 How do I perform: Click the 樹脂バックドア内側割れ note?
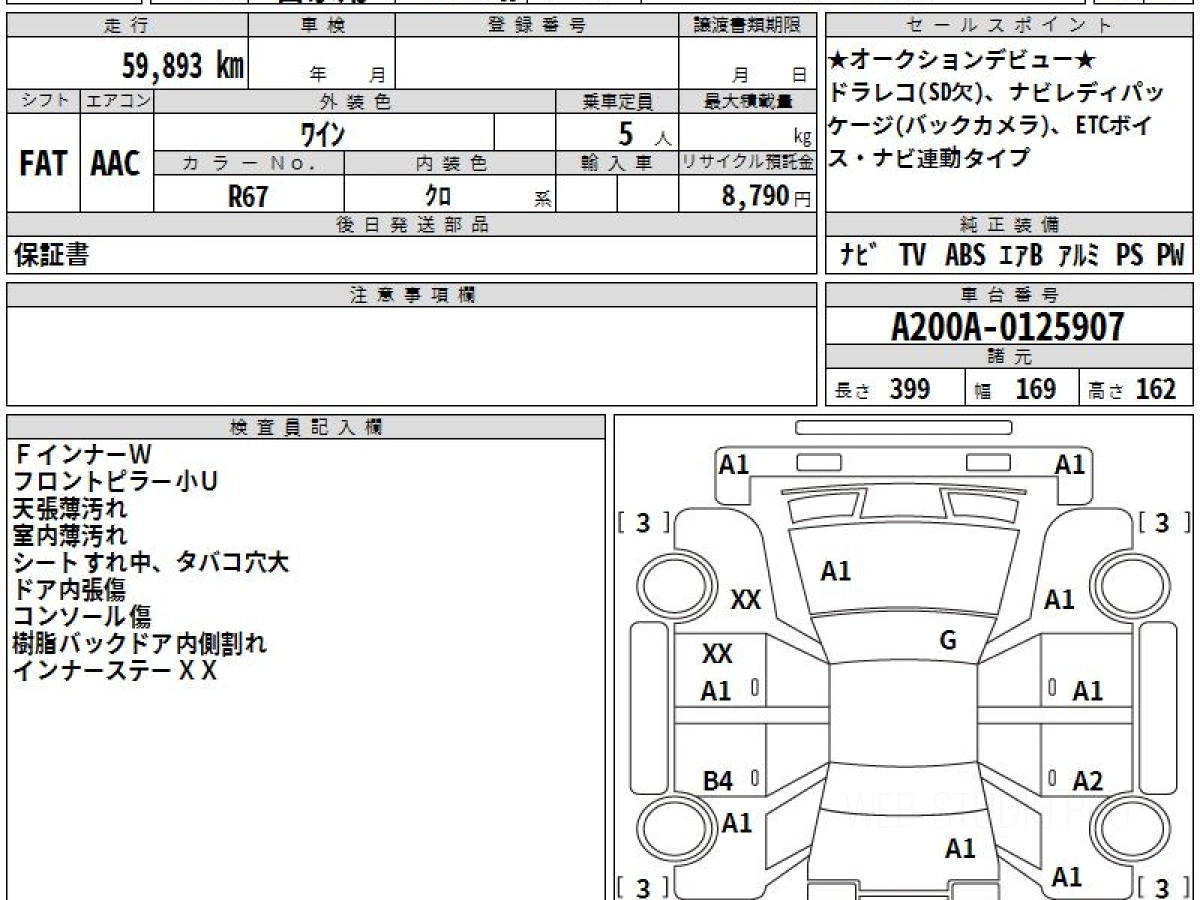tap(140, 644)
